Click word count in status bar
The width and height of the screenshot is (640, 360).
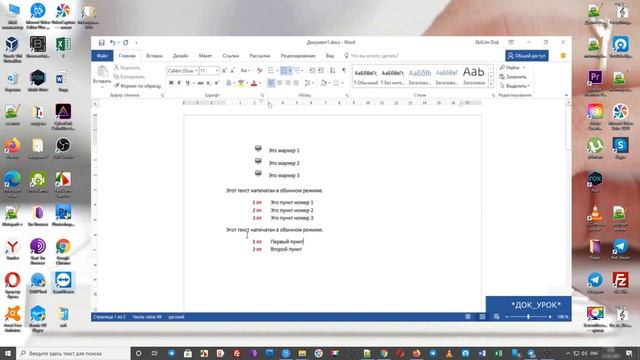click(x=147, y=317)
